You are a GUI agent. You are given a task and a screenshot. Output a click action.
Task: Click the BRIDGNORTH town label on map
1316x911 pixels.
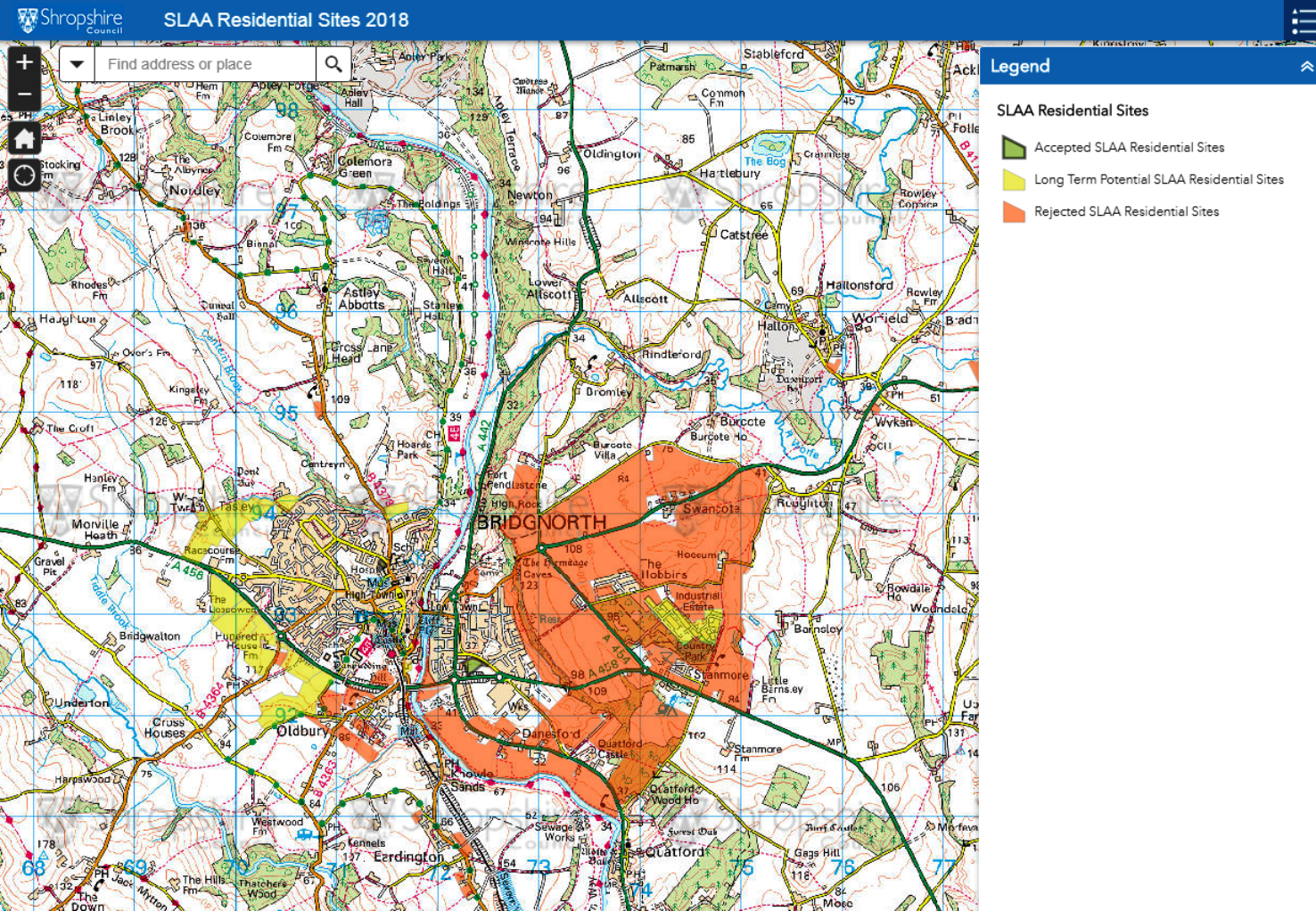(541, 523)
